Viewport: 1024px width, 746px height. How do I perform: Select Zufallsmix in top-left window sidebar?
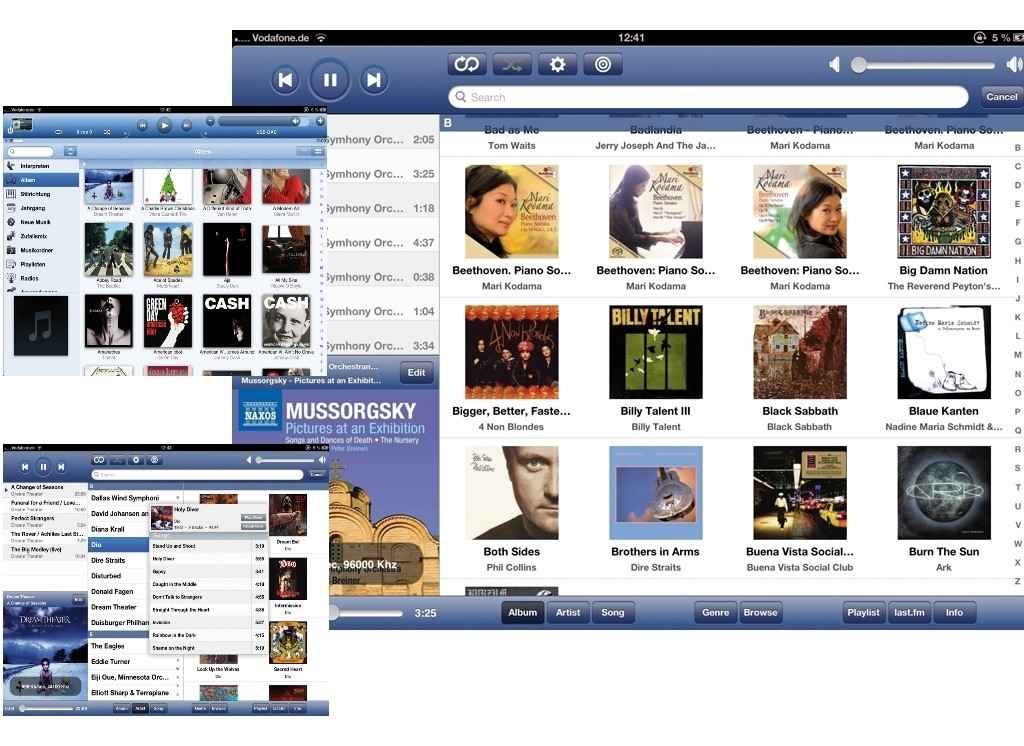point(42,236)
